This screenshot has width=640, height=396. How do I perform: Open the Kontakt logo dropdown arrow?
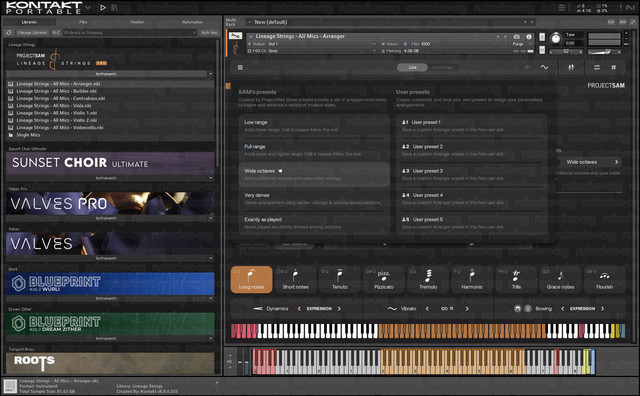pos(88,7)
